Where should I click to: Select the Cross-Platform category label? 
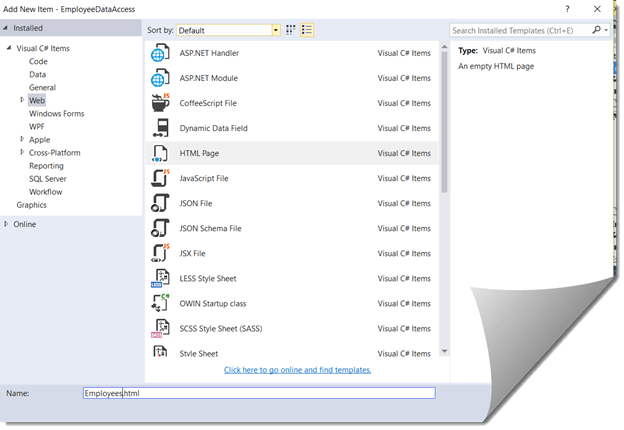(x=55, y=153)
